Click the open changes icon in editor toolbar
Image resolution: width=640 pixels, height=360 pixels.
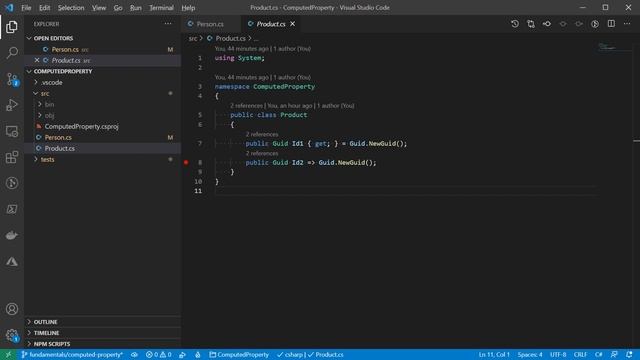[x=547, y=24]
